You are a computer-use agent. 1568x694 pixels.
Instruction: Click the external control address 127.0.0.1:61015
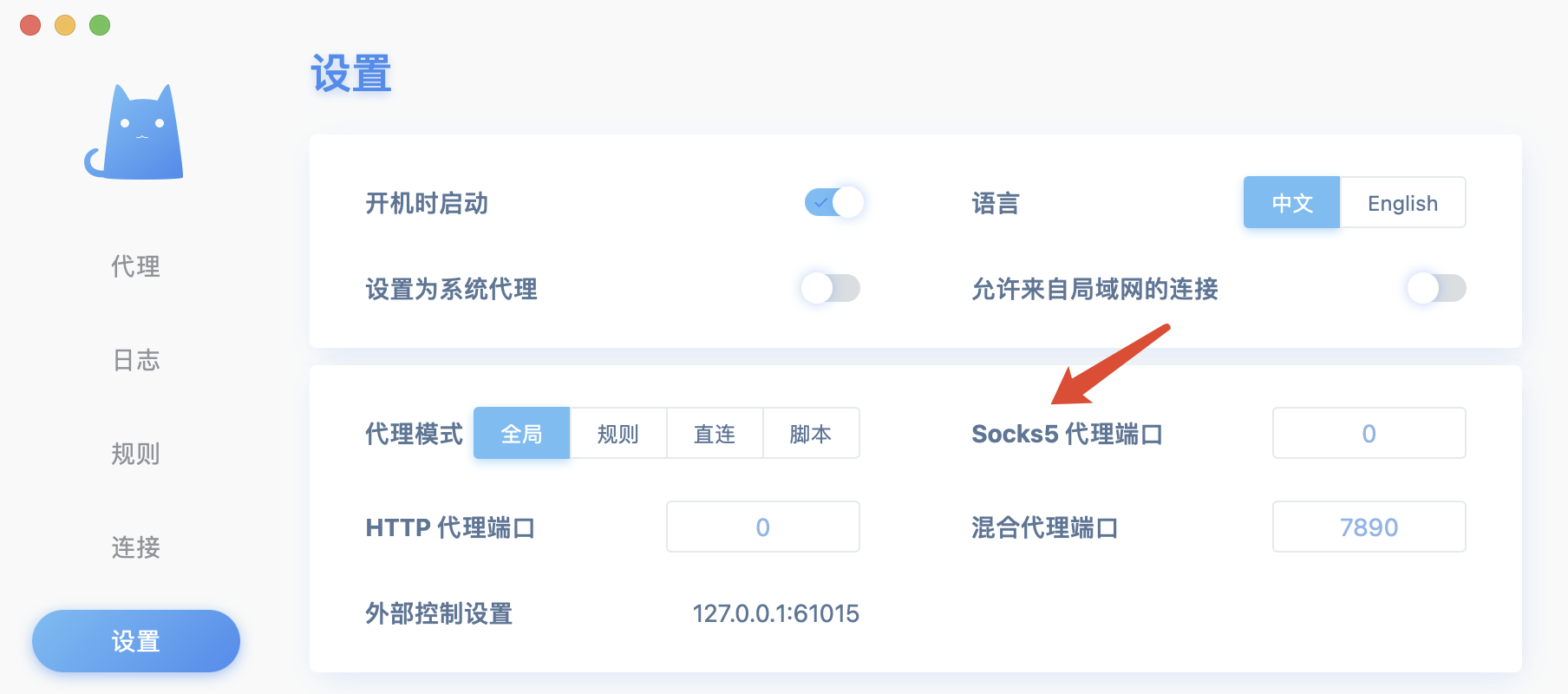[x=776, y=614]
